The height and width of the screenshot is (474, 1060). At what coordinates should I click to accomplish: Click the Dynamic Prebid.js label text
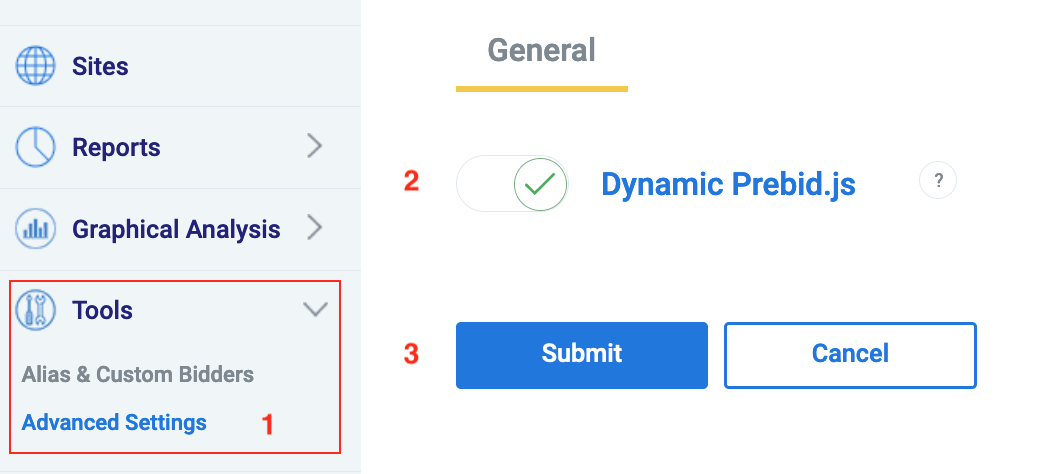pyautogui.click(x=728, y=184)
